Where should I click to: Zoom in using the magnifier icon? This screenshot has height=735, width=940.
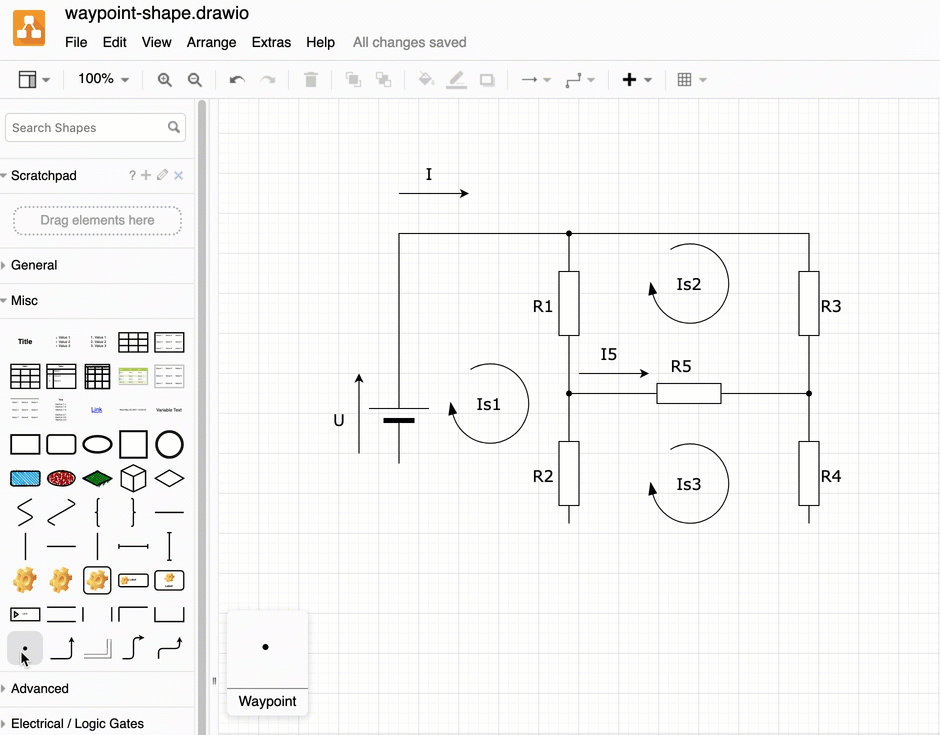(164, 79)
